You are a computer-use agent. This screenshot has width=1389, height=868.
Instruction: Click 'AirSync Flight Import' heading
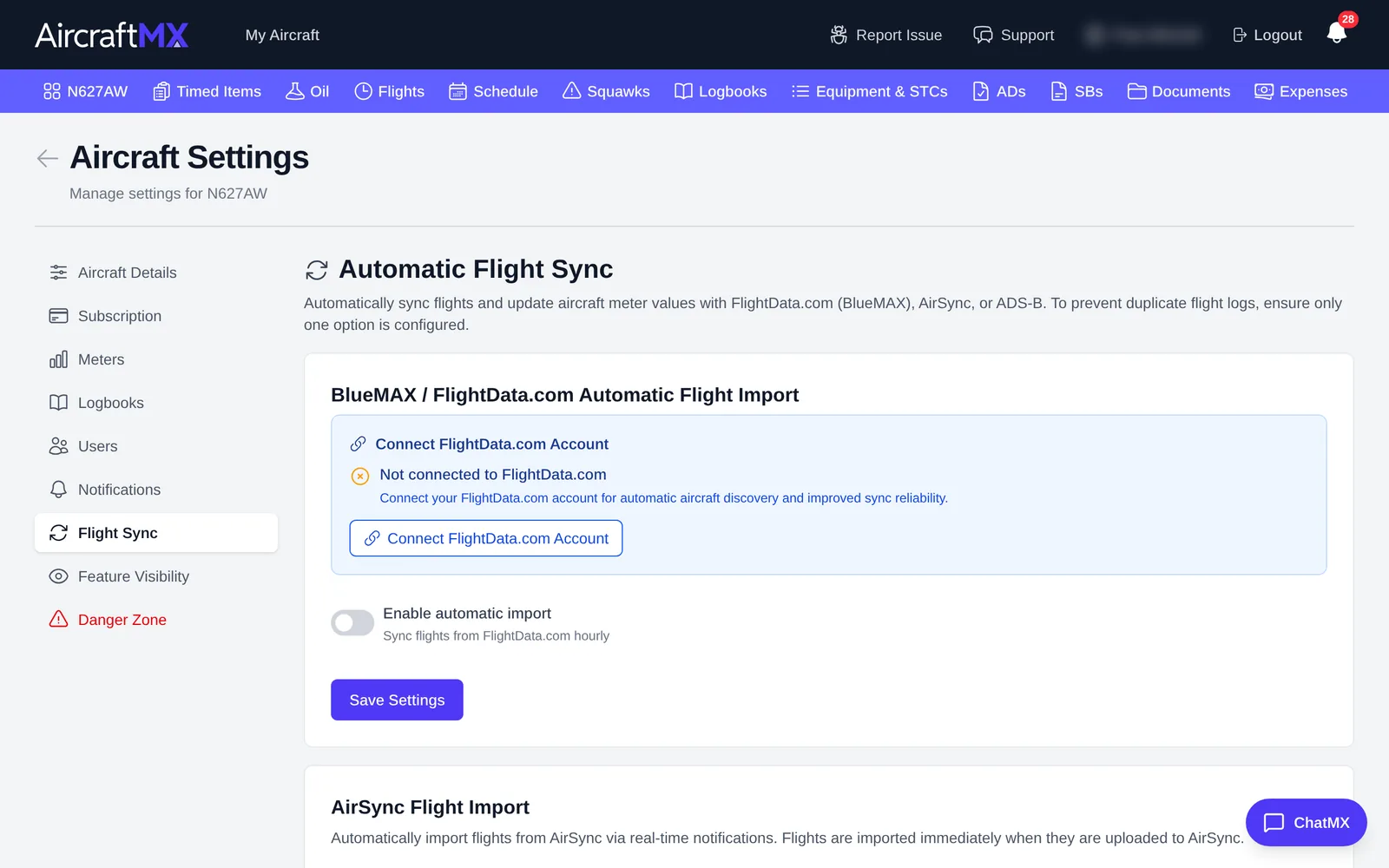430,807
